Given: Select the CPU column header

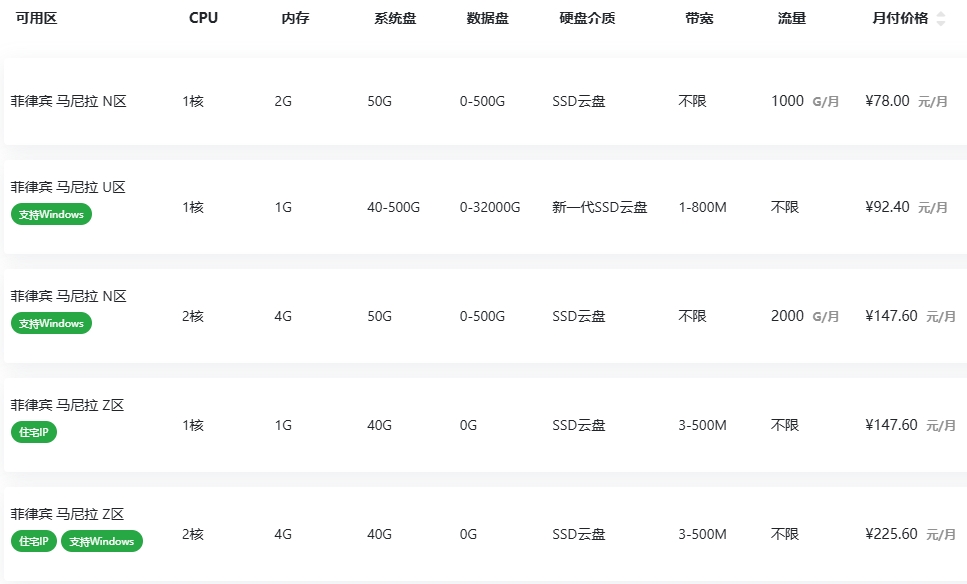Looking at the screenshot, I should 203,18.
